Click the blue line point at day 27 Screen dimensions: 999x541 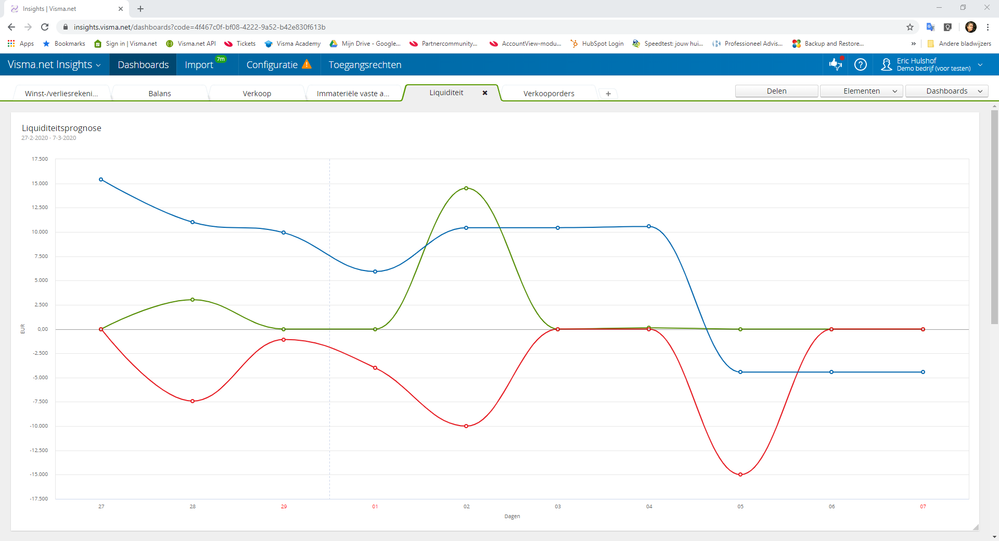pos(101,180)
